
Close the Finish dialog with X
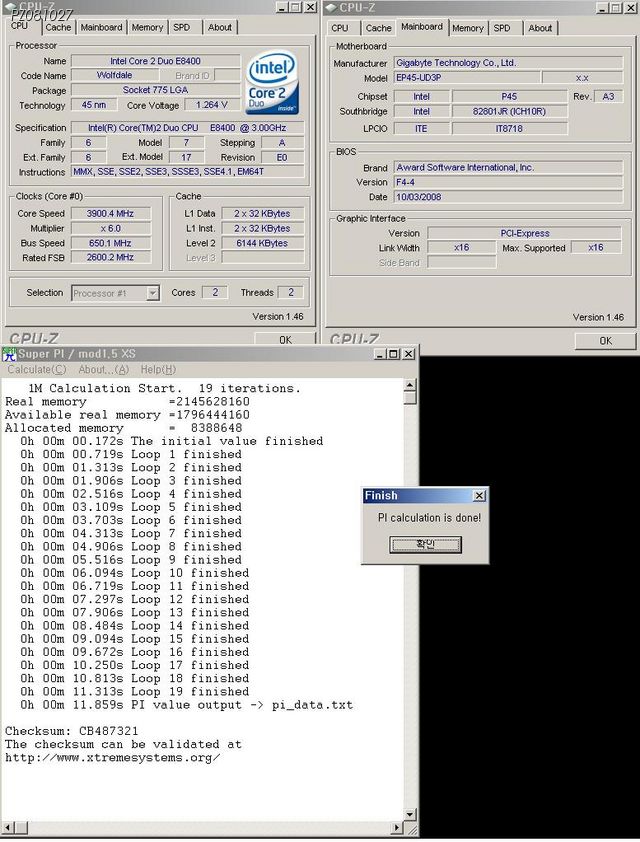[x=479, y=496]
